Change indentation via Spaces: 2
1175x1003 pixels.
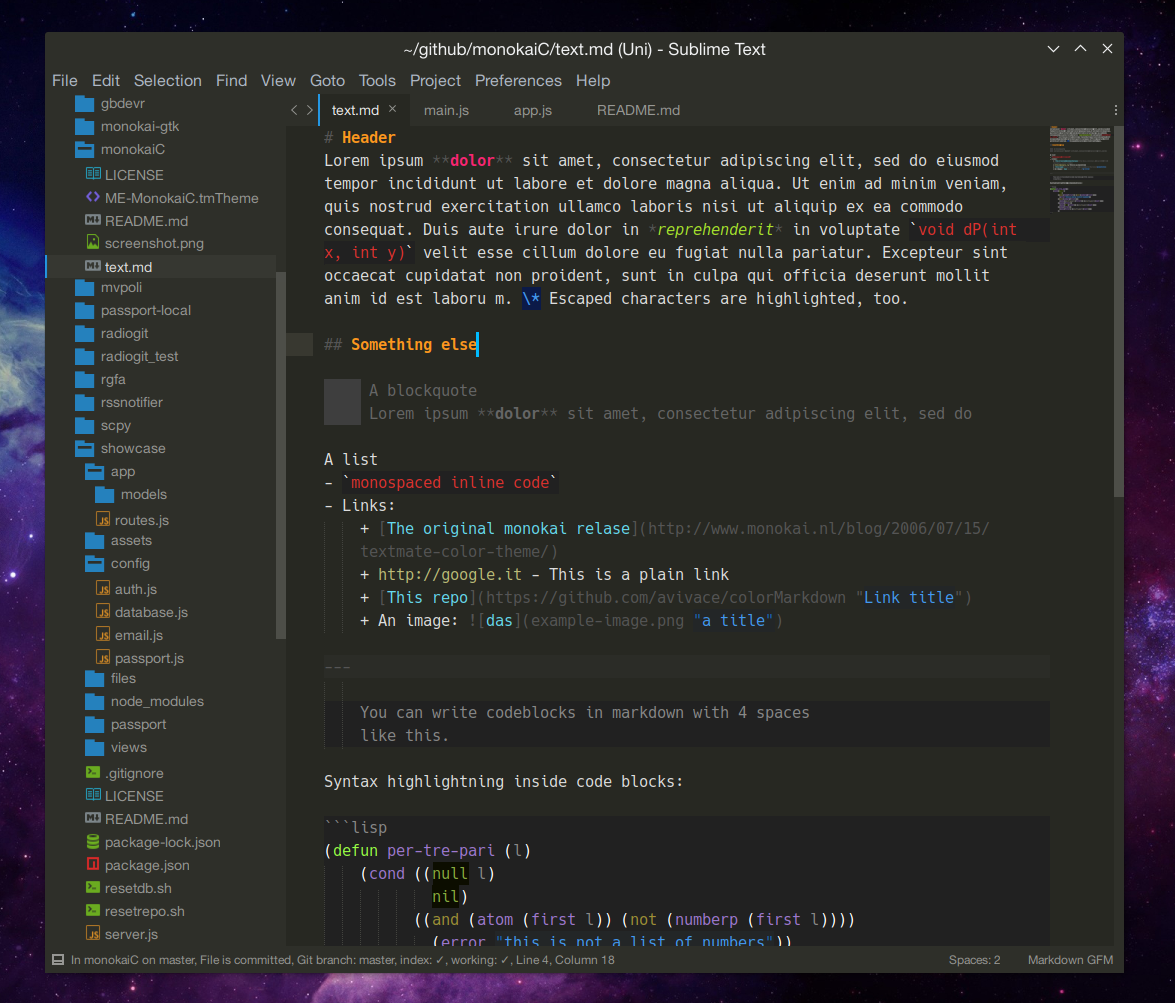coord(973,960)
